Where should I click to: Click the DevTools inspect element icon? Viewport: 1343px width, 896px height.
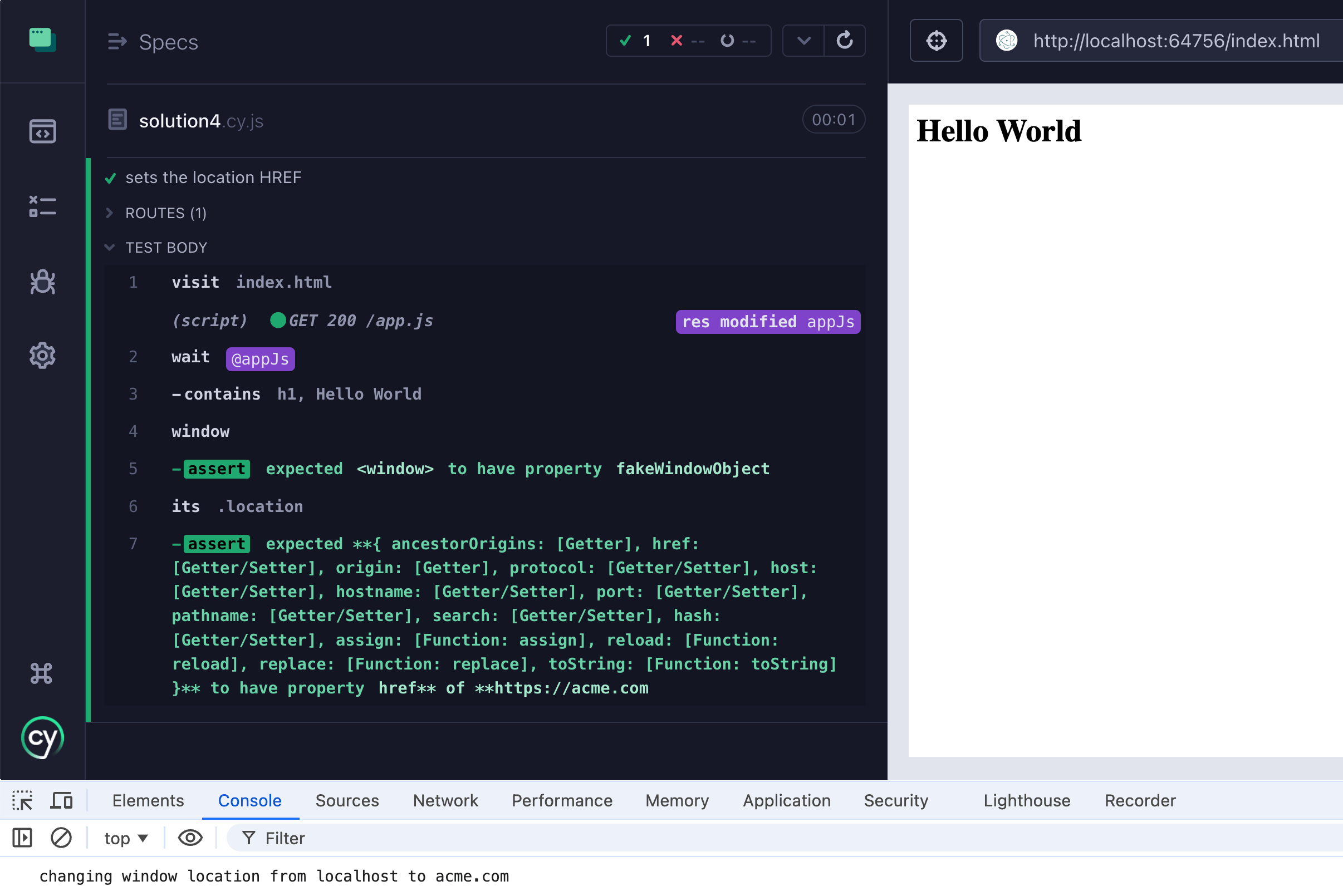22,801
